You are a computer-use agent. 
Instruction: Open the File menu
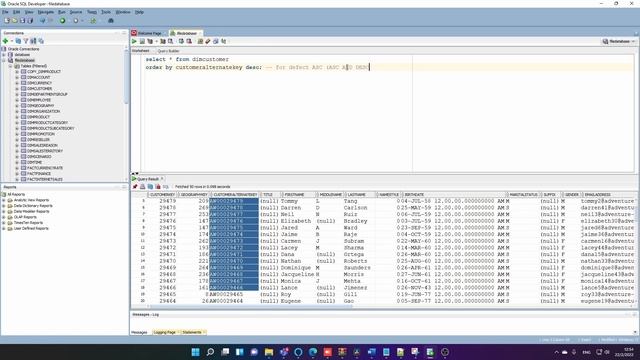pos(5,12)
